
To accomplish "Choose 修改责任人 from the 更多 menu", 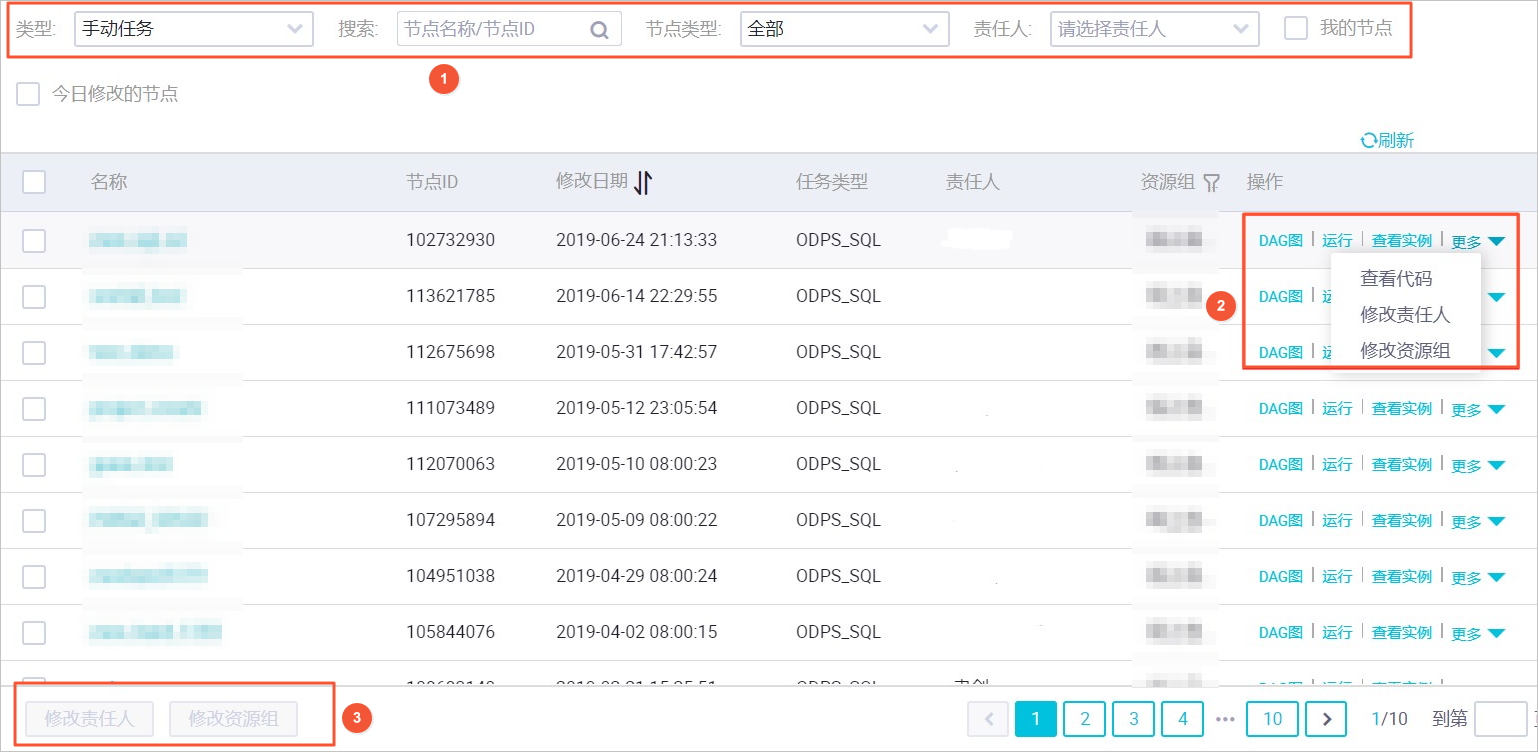I will [x=1405, y=314].
